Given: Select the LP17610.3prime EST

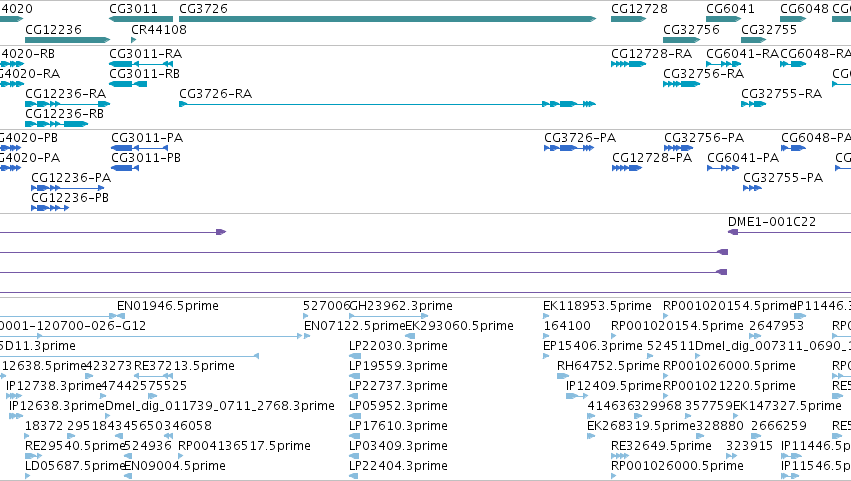Looking at the screenshot, I should (x=398, y=427).
